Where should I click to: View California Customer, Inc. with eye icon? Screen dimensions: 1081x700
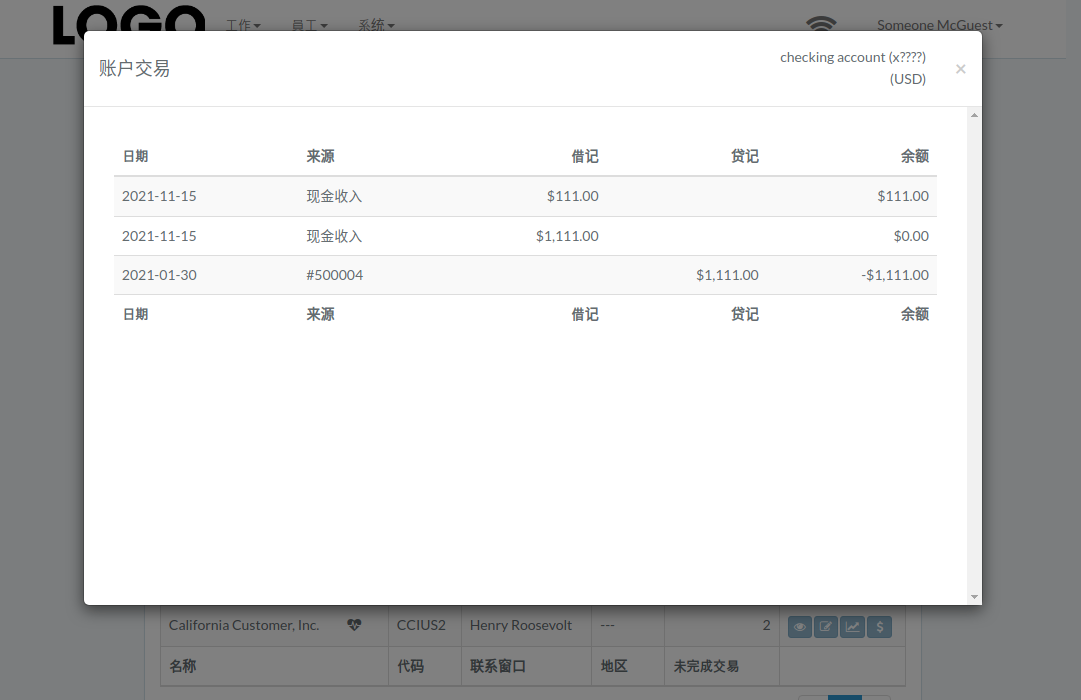[x=800, y=627]
